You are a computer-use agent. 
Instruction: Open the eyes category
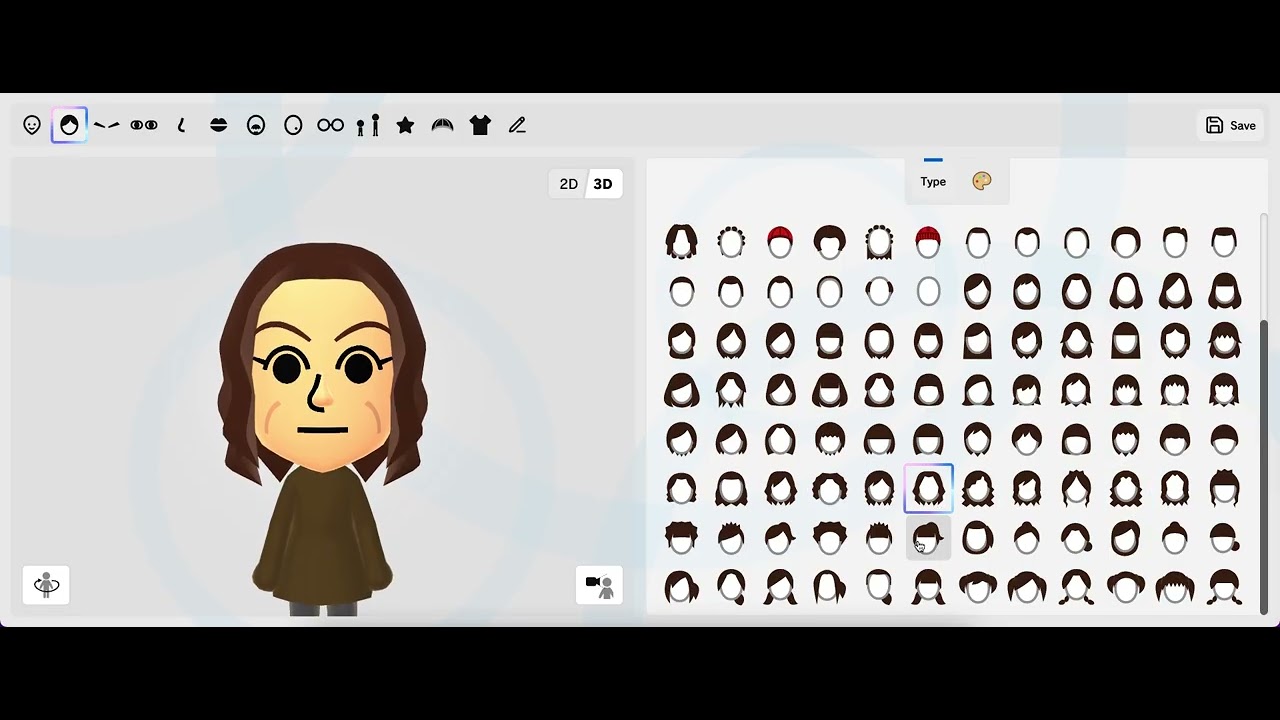[144, 125]
